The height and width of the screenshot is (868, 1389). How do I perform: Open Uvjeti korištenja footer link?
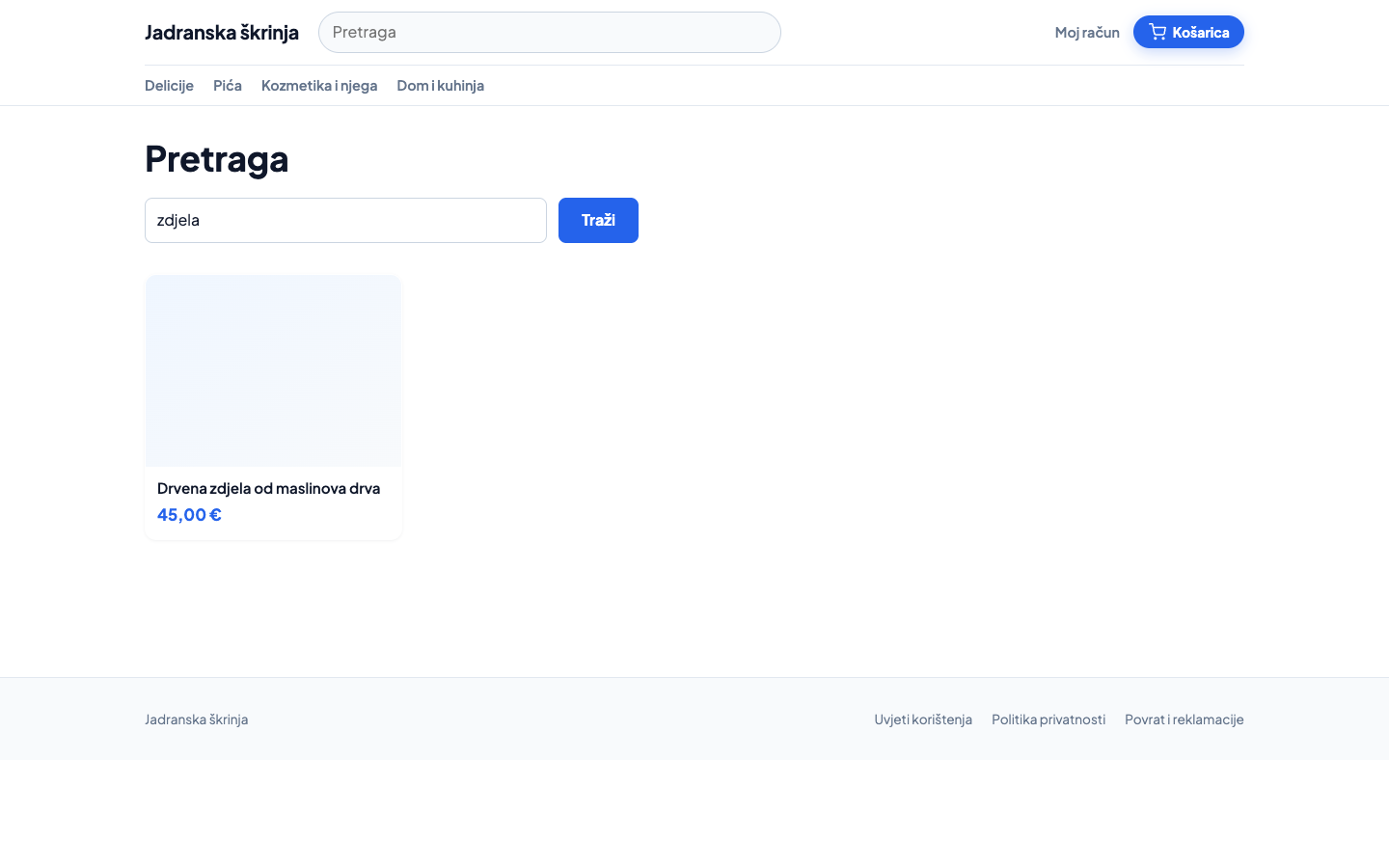click(x=923, y=719)
